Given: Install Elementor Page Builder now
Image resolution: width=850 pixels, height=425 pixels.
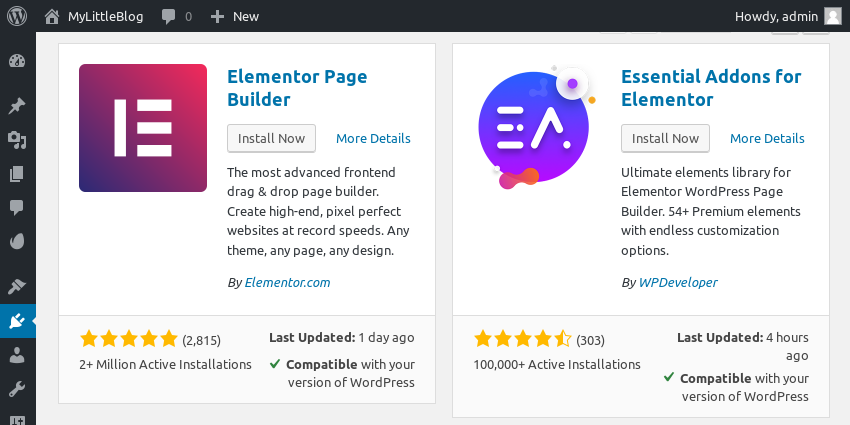Looking at the screenshot, I should click(x=272, y=138).
